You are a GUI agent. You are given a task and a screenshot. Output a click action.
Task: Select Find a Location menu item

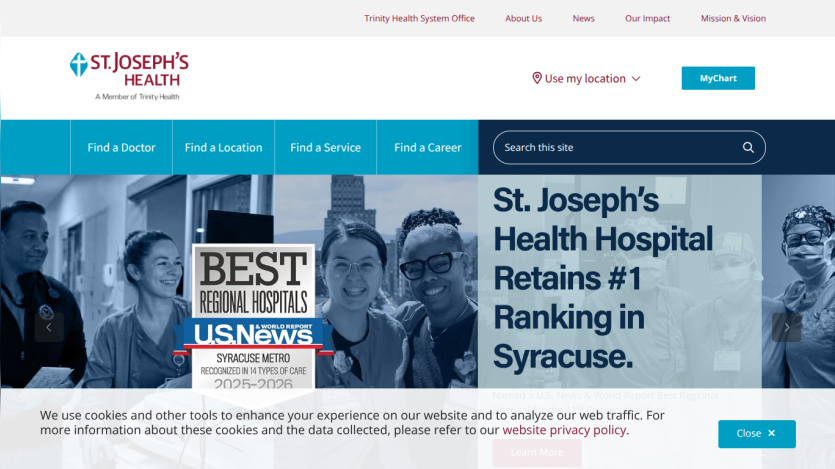pyautogui.click(x=224, y=147)
